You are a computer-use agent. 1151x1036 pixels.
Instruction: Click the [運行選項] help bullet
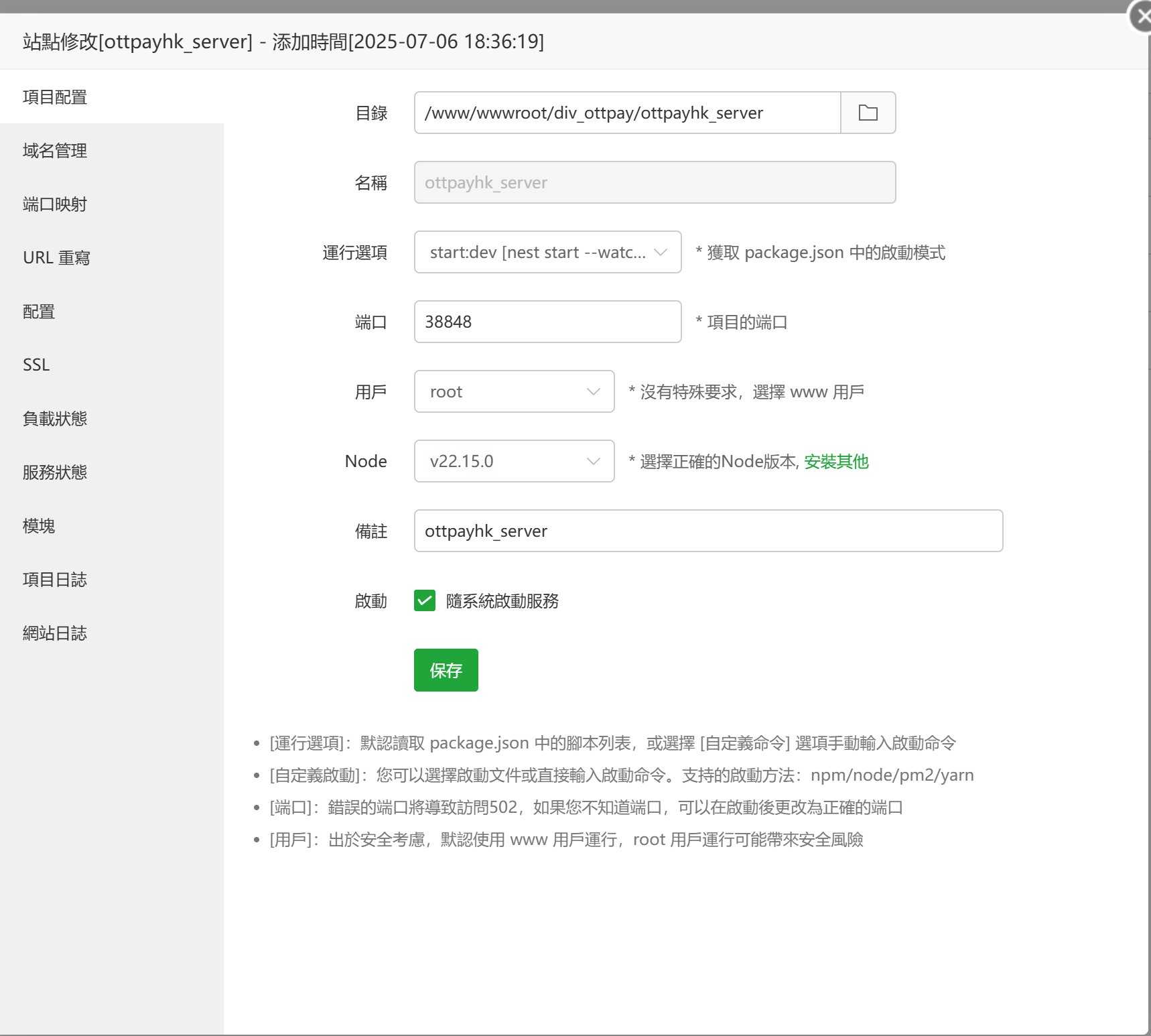coord(613,742)
